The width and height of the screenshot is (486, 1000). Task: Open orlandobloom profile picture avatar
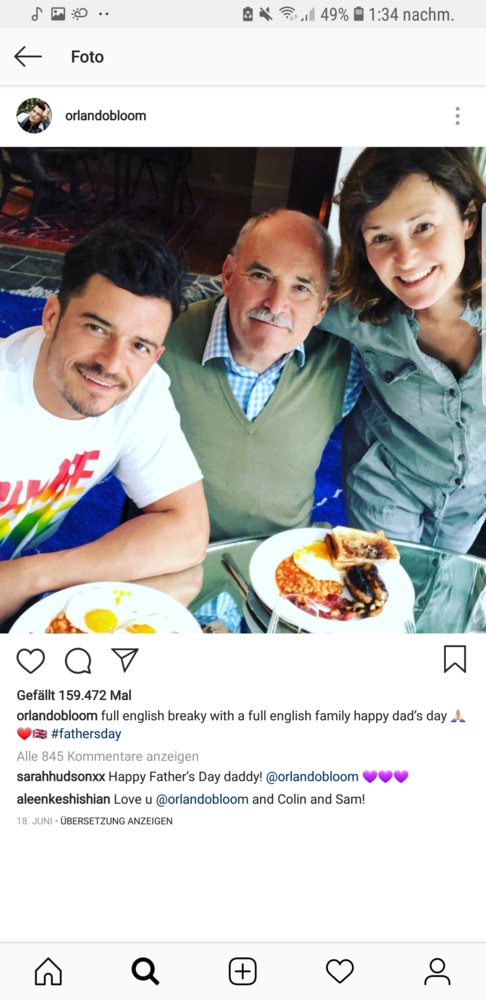click(34, 115)
